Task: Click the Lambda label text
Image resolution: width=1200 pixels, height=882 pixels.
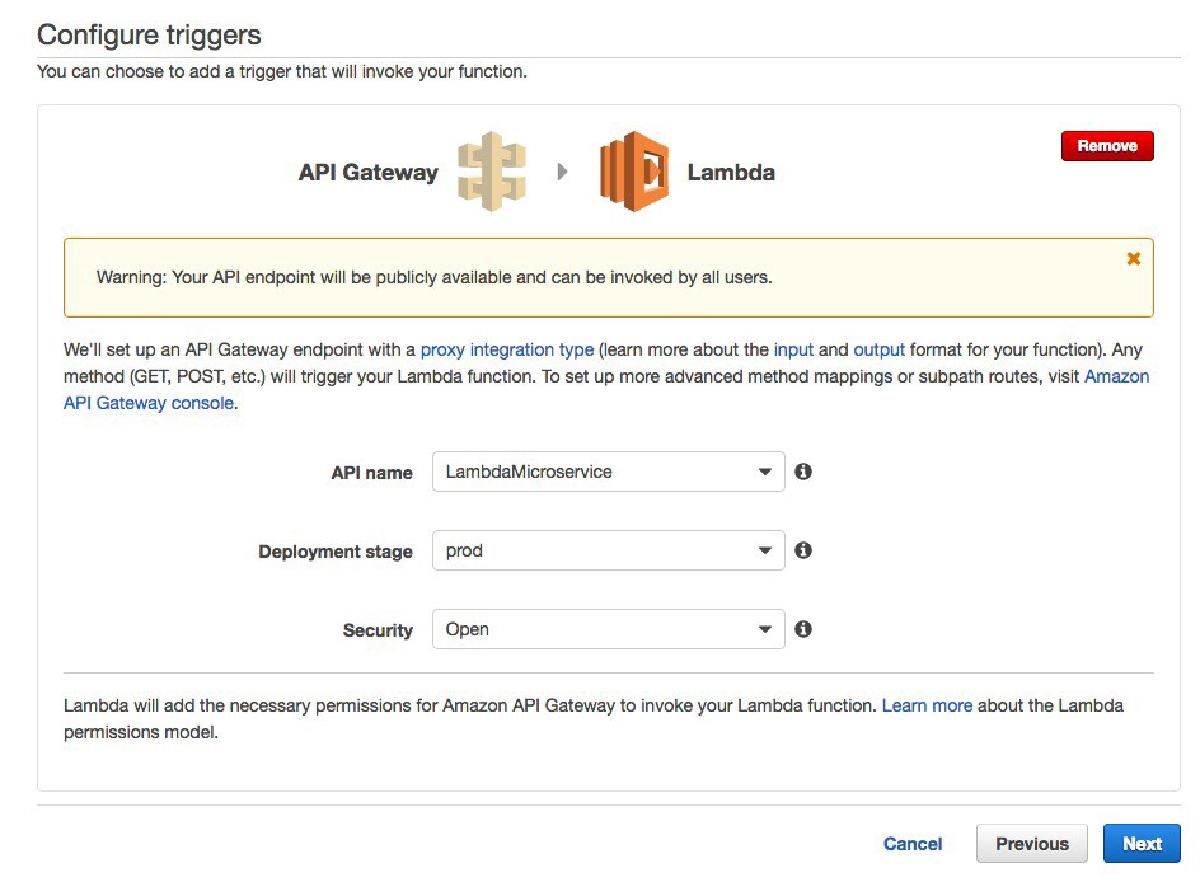Action: (x=731, y=172)
